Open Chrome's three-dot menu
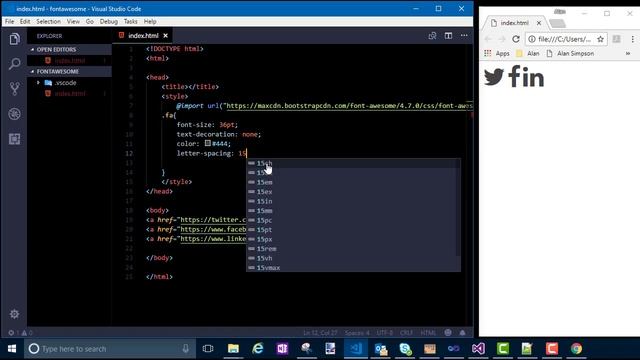Viewport: 640px width, 360px height. [633, 39]
